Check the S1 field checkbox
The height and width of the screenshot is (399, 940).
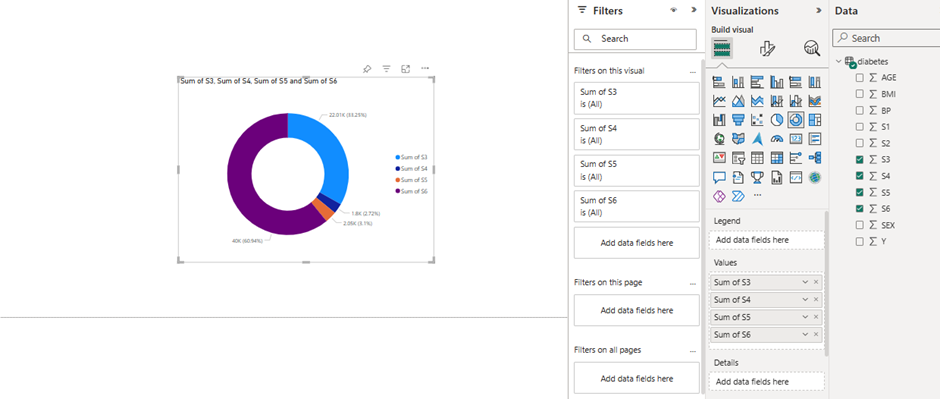(x=860, y=127)
